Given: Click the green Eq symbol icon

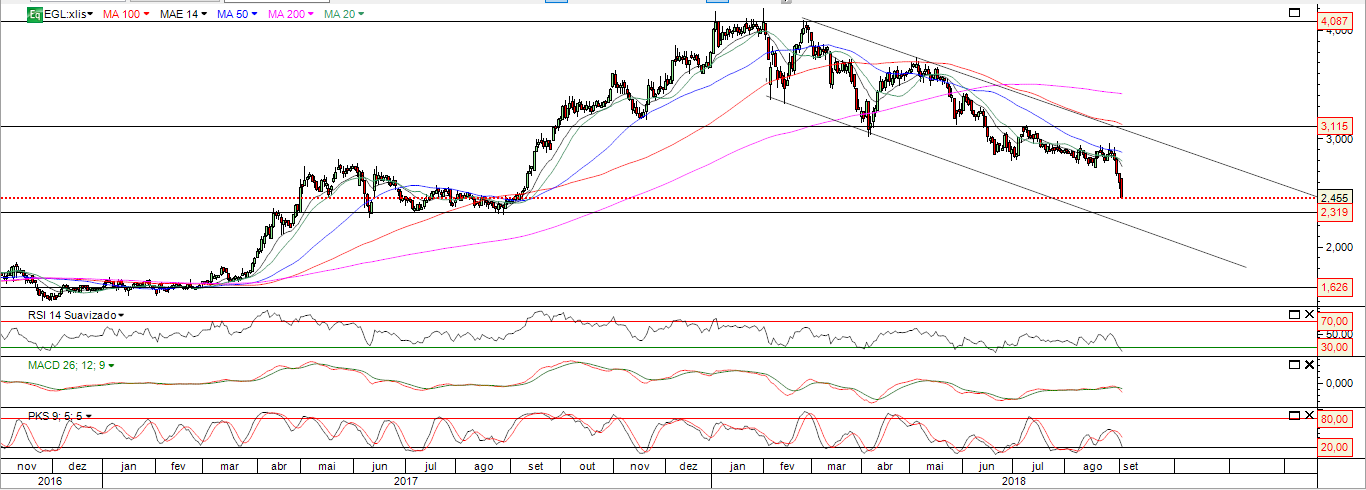Looking at the screenshot, I should click(x=34, y=15).
